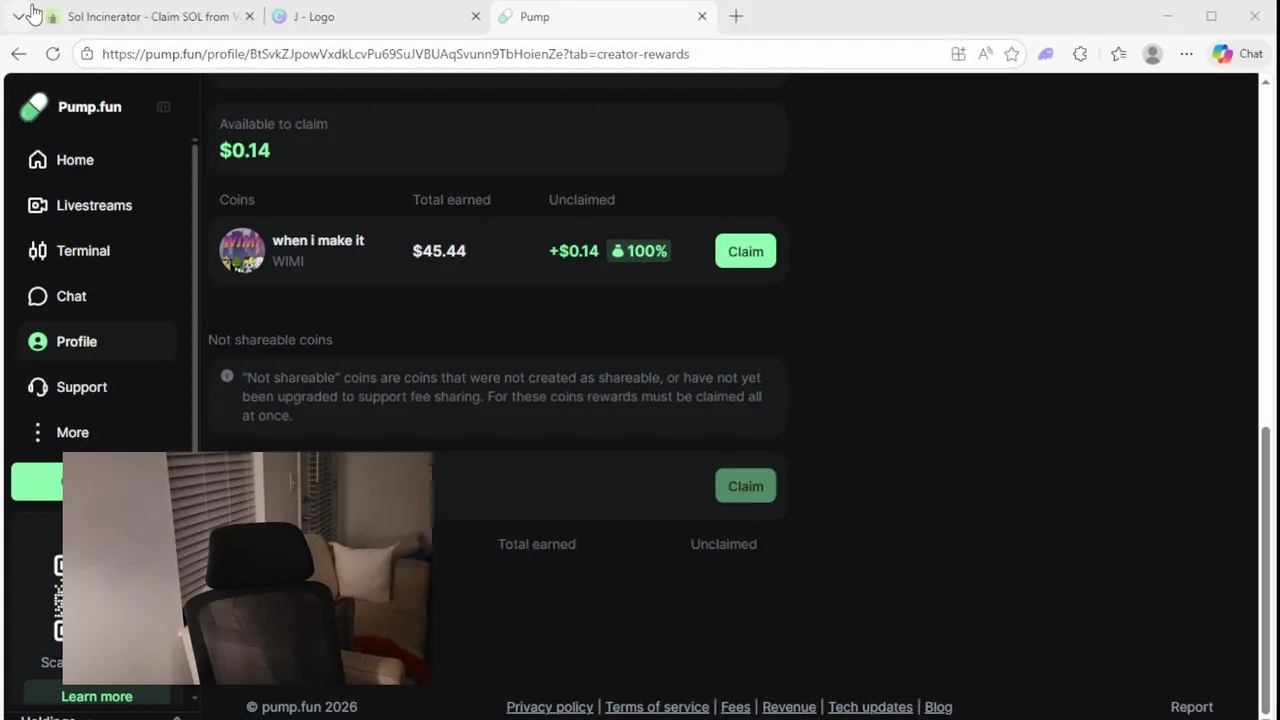
Task: Claim rewards for WIMI coin
Action: pyautogui.click(x=745, y=251)
